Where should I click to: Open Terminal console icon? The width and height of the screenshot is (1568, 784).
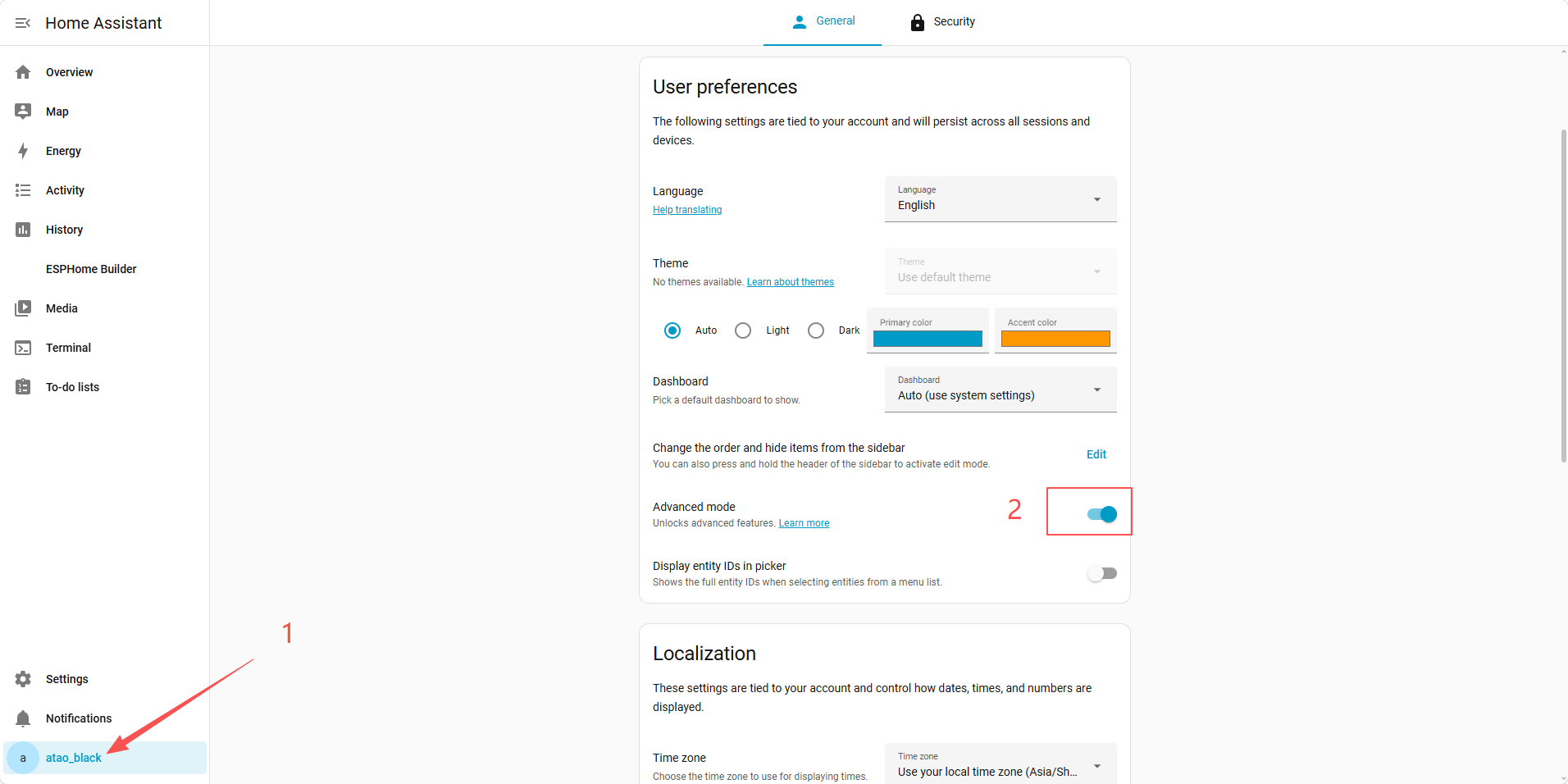23,348
